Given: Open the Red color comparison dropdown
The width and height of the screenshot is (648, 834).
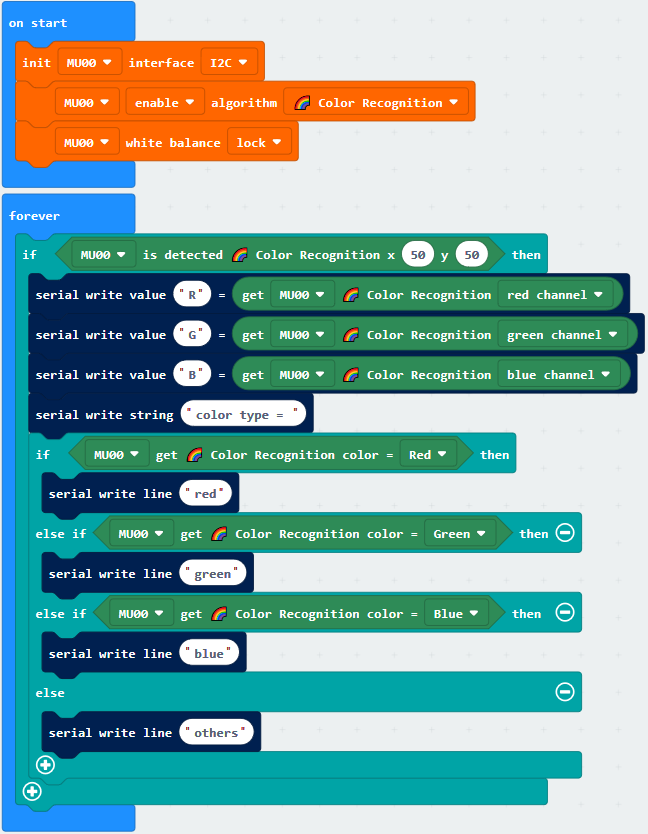Looking at the screenshot, I should (428, 455).
